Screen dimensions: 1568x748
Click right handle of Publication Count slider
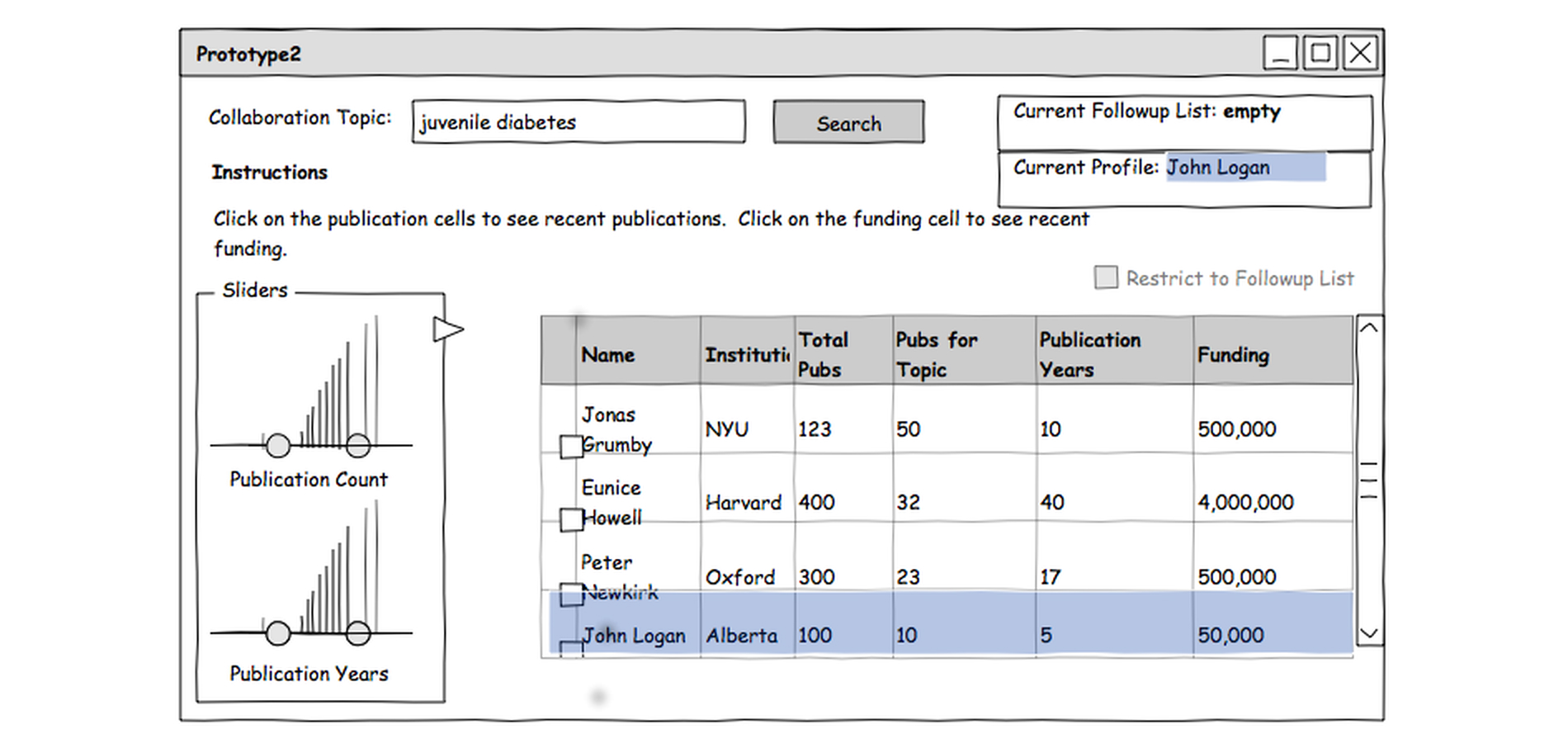tap(358, 446)
